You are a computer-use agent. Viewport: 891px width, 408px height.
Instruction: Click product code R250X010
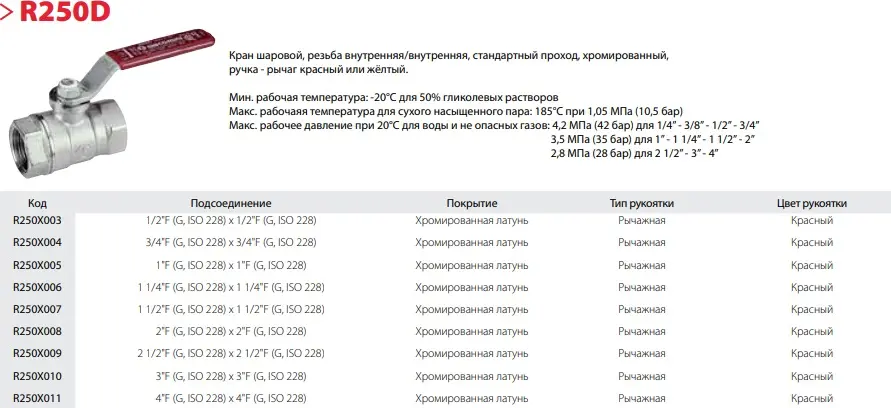[x=37, y=376]
